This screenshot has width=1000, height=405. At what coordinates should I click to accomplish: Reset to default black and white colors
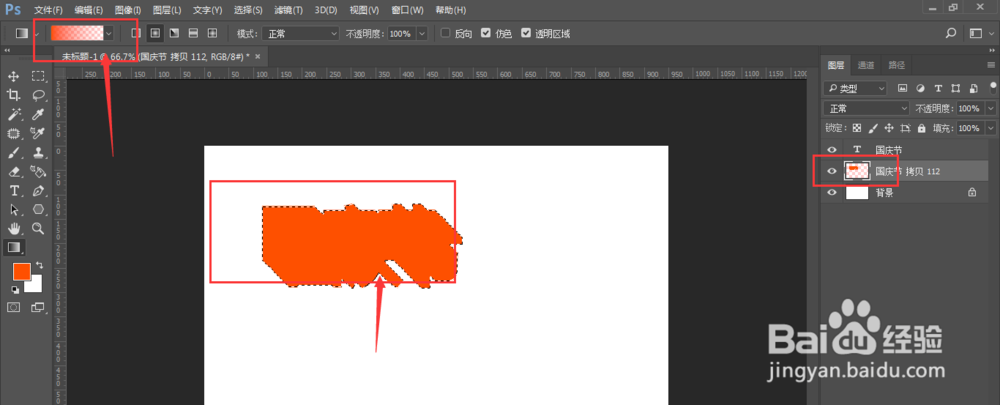[15, 289]
